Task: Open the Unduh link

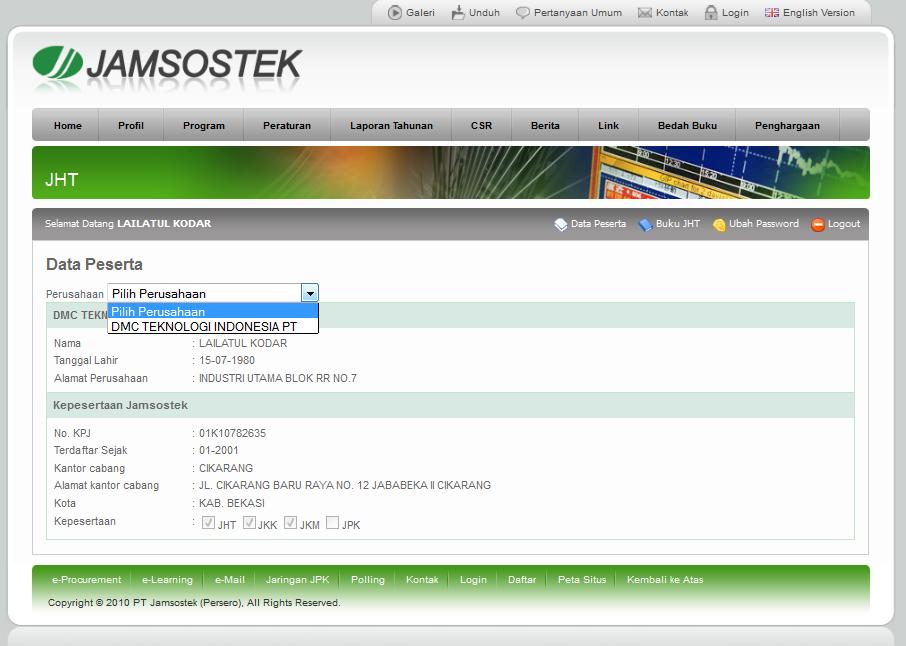Action: click(x=484, y=13)
